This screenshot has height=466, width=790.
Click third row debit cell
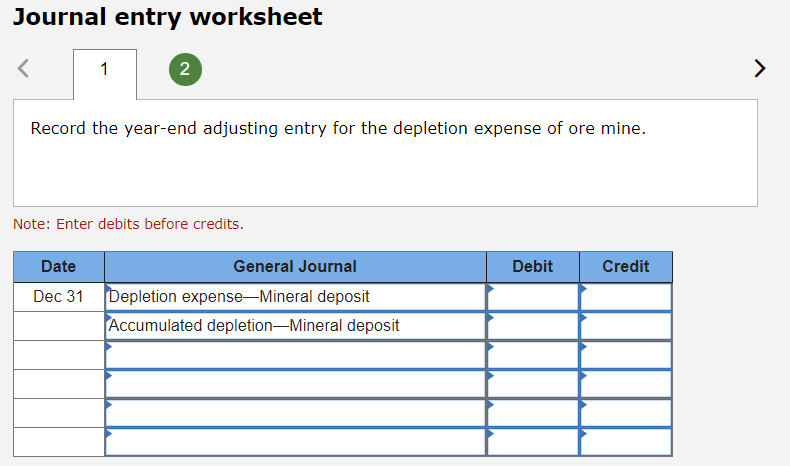[x=533, y=355]
